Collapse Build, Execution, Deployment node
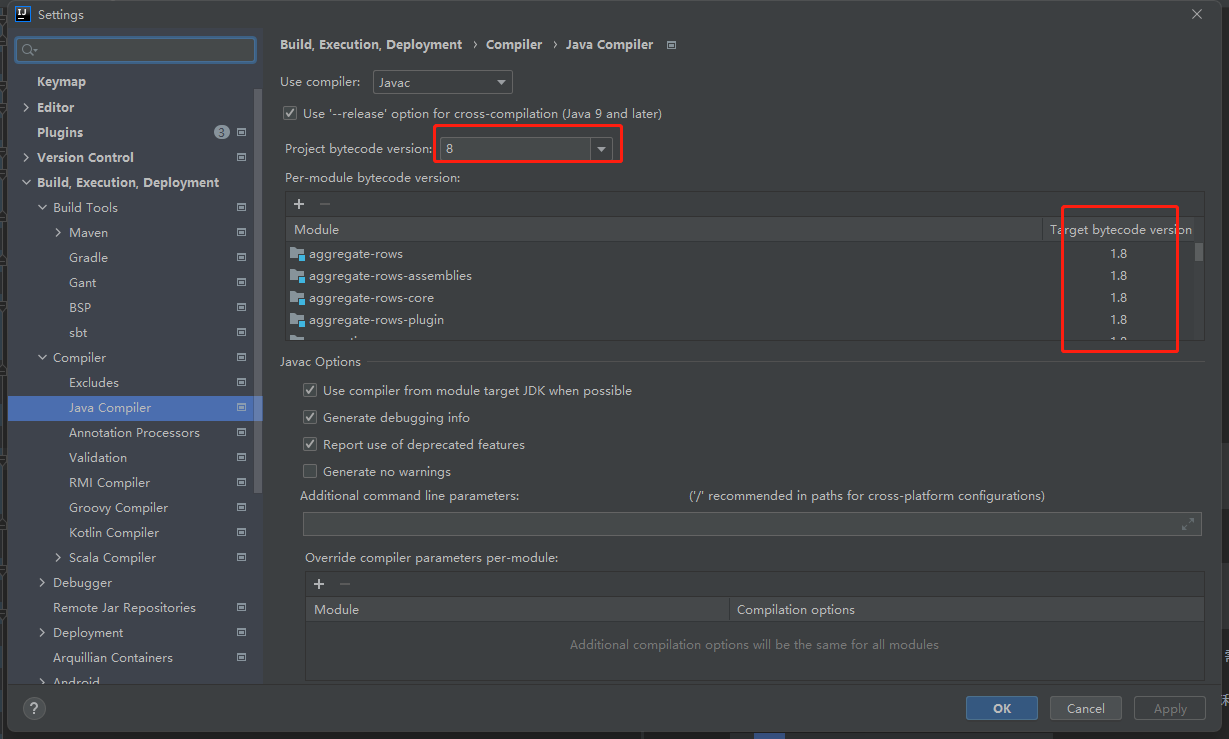Viewport: 1229px width, 739px height. [26, 182]
